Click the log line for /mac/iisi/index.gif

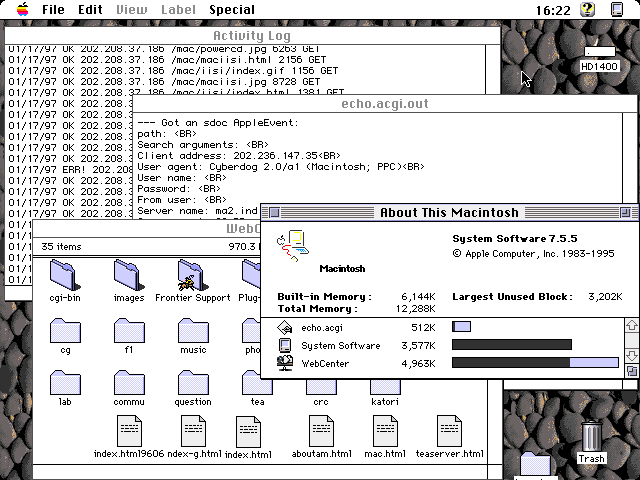coord(173,71)
